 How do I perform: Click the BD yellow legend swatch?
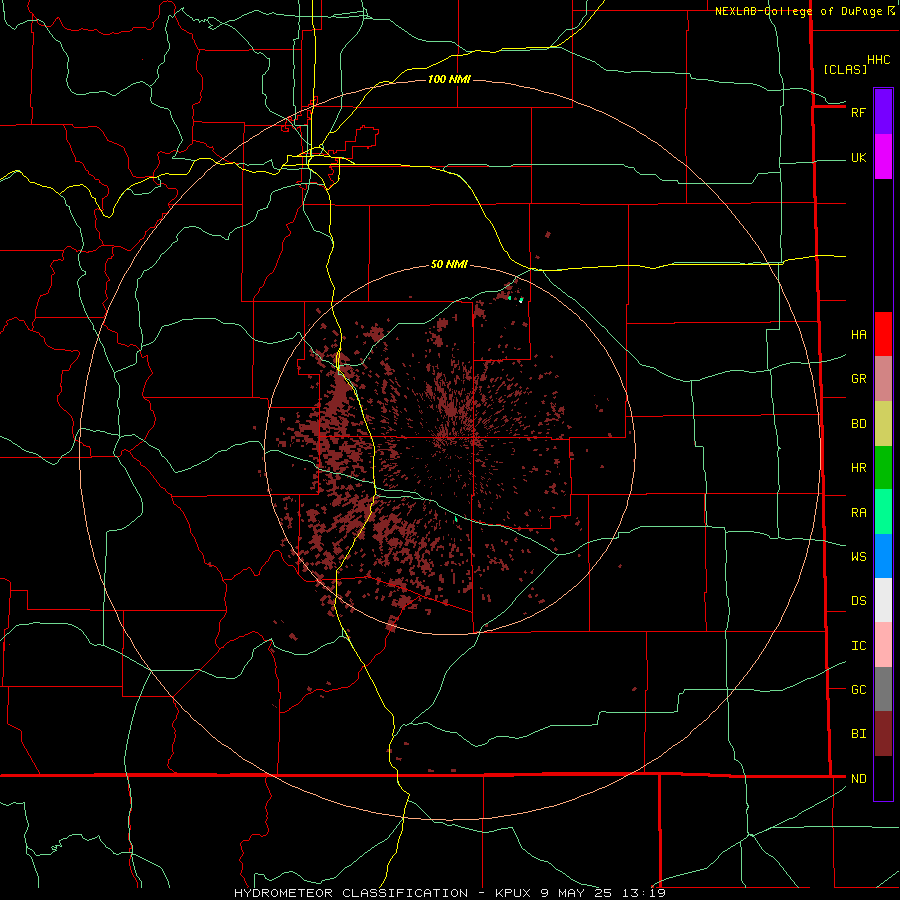(x=883, y=424)
